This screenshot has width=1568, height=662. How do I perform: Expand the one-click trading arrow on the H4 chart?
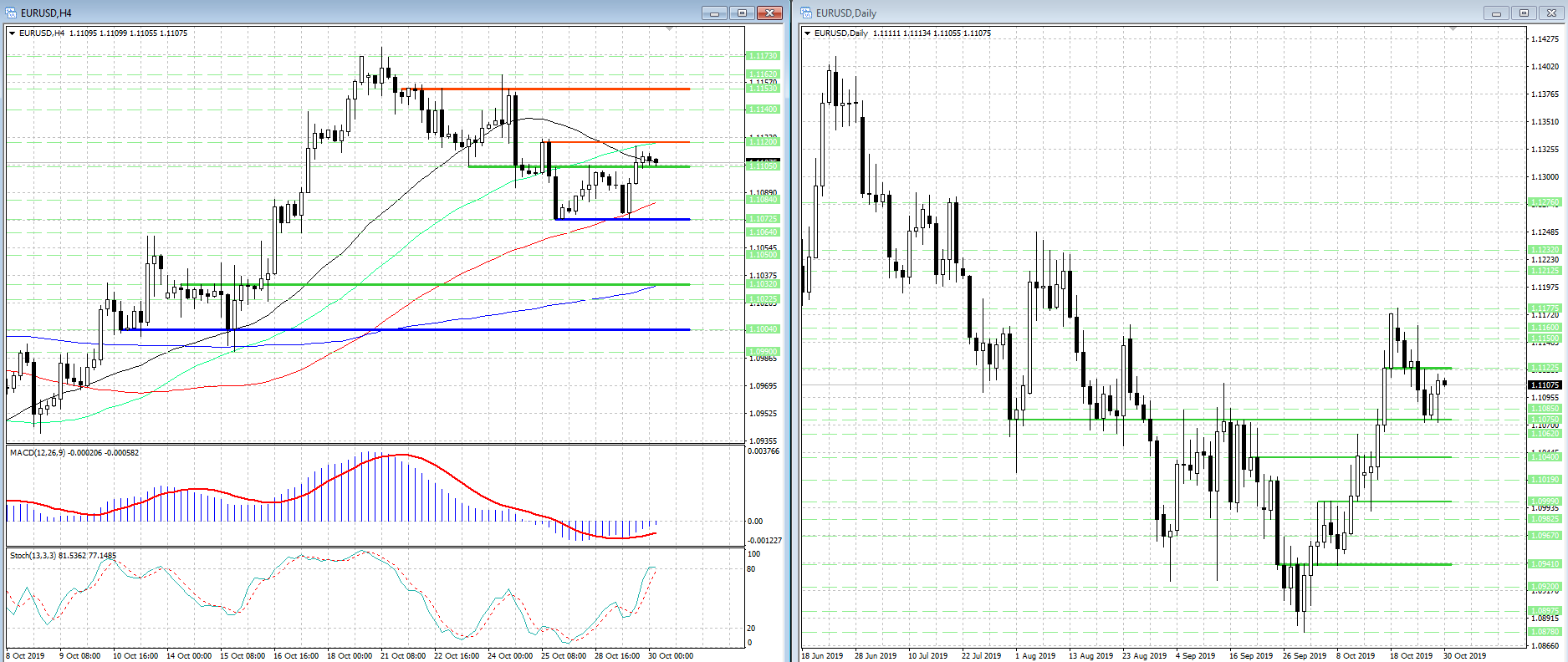point(12,33)
